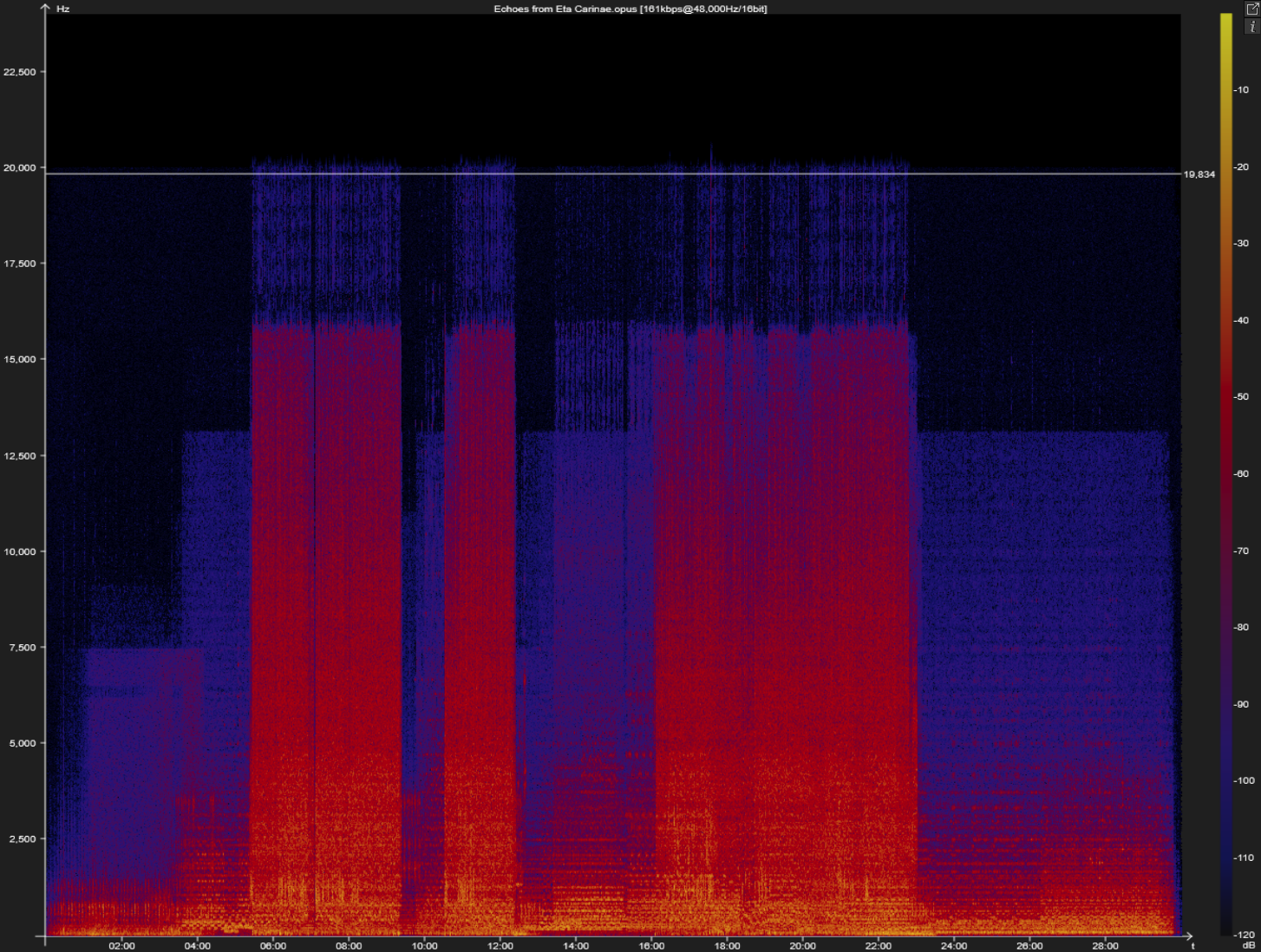
Task: Click the 't' time axis label
Action: coord(1193,946)
